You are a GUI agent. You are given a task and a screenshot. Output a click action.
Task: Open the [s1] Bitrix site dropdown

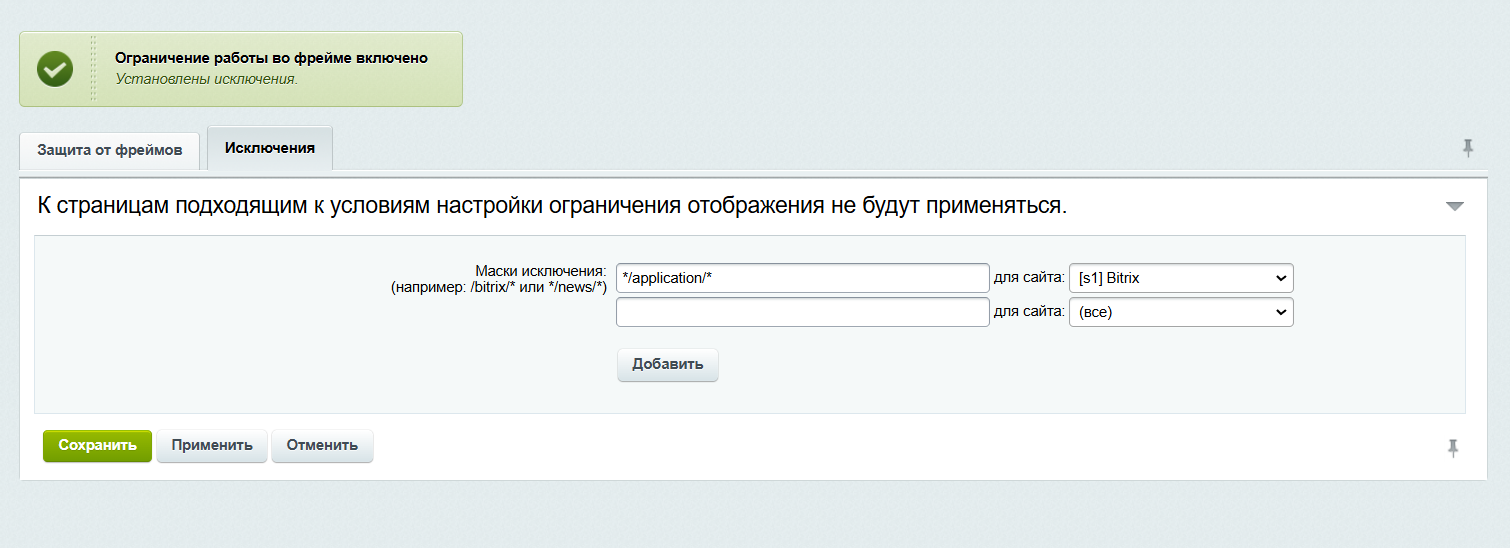click(1181, 278)
